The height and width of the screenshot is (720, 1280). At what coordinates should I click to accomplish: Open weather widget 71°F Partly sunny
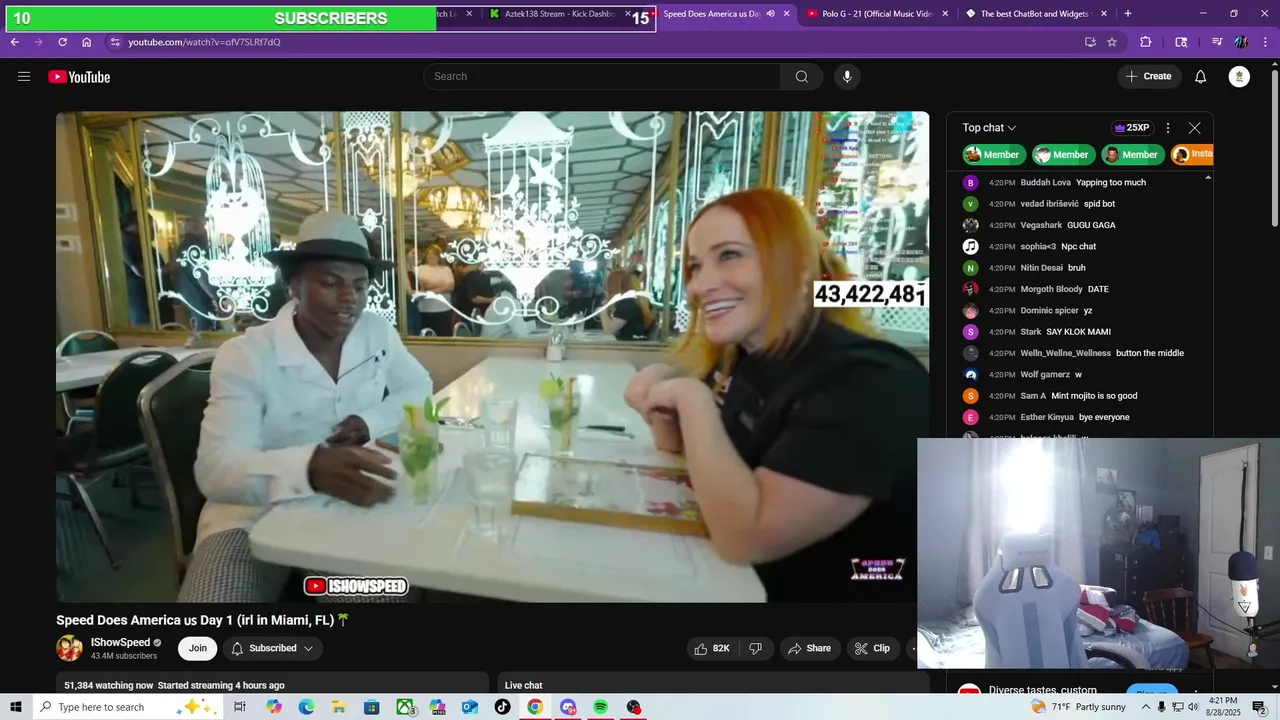(x=1079, y=707)
